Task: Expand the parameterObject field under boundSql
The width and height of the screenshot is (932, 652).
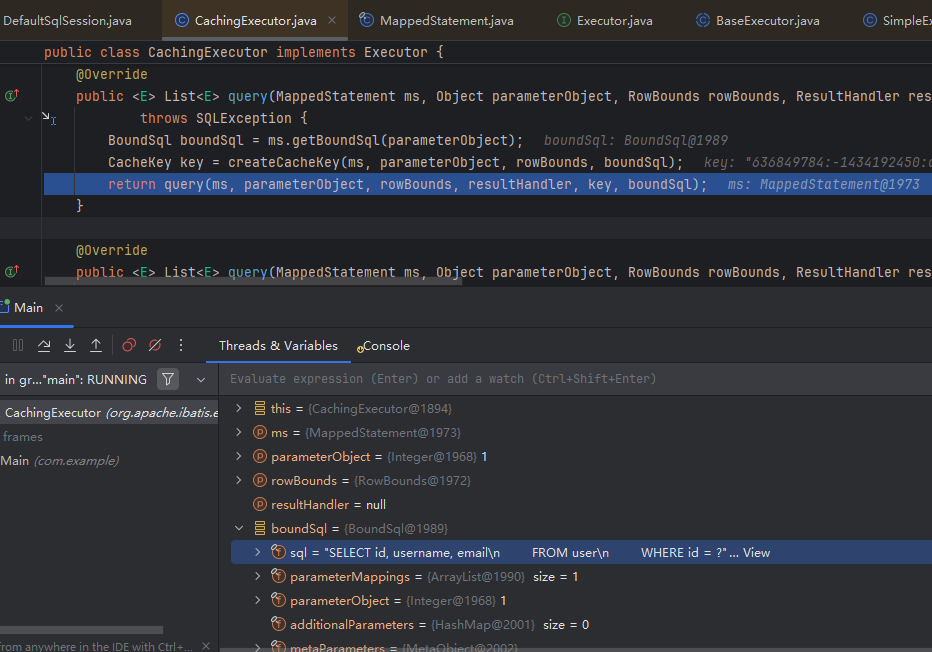Action: [258, 600]
